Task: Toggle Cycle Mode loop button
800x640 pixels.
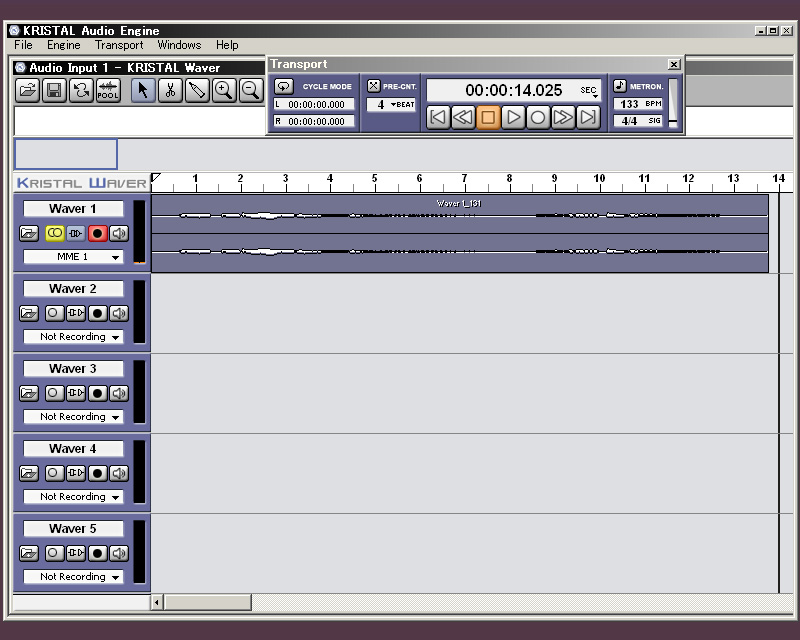Action: (283, 86)
